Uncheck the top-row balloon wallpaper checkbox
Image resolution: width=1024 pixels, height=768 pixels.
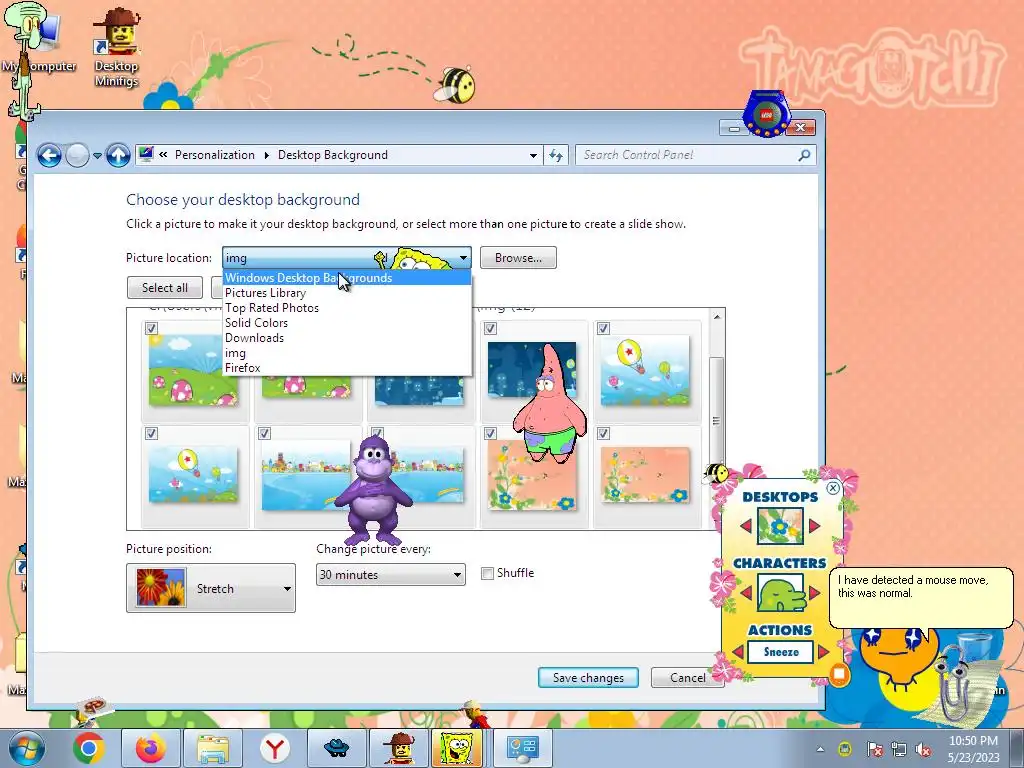603,328
